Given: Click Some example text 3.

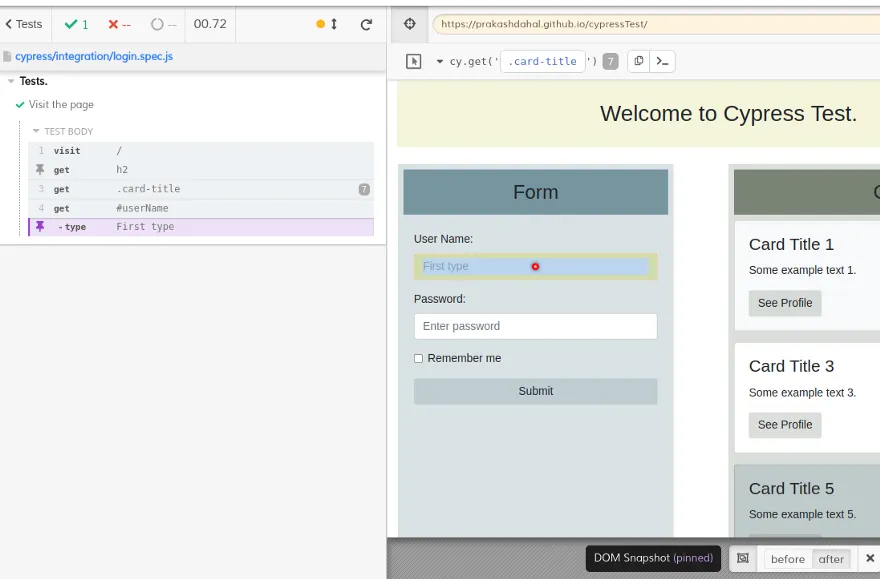Looking at the screenshot, I should 802,393.
